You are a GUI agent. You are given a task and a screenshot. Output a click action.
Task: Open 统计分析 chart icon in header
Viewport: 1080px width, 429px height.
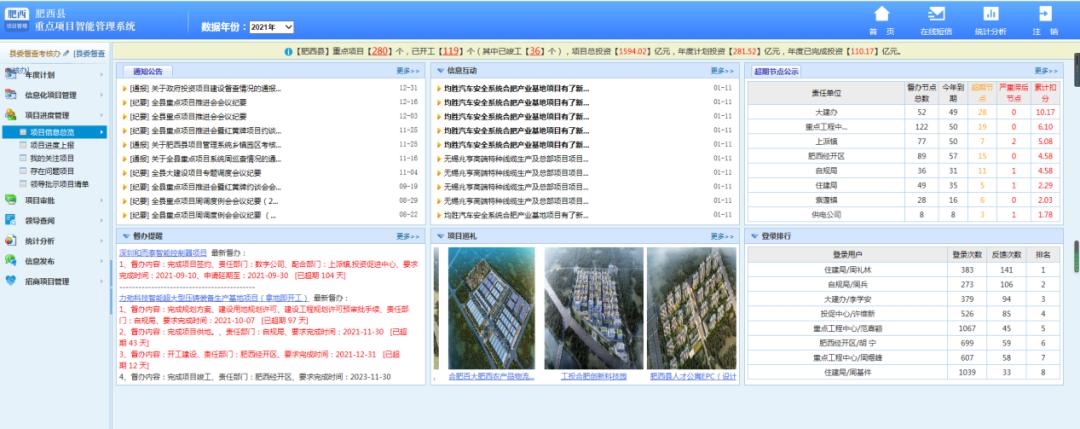tap(990, 14)
